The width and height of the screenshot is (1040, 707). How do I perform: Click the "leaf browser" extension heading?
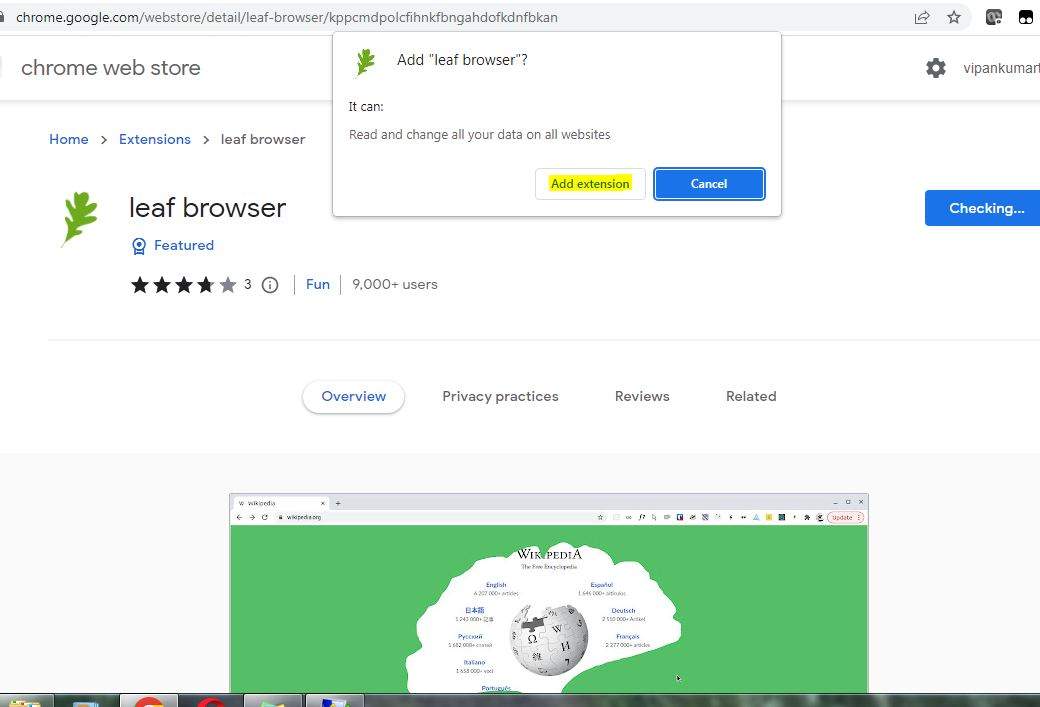208,208
